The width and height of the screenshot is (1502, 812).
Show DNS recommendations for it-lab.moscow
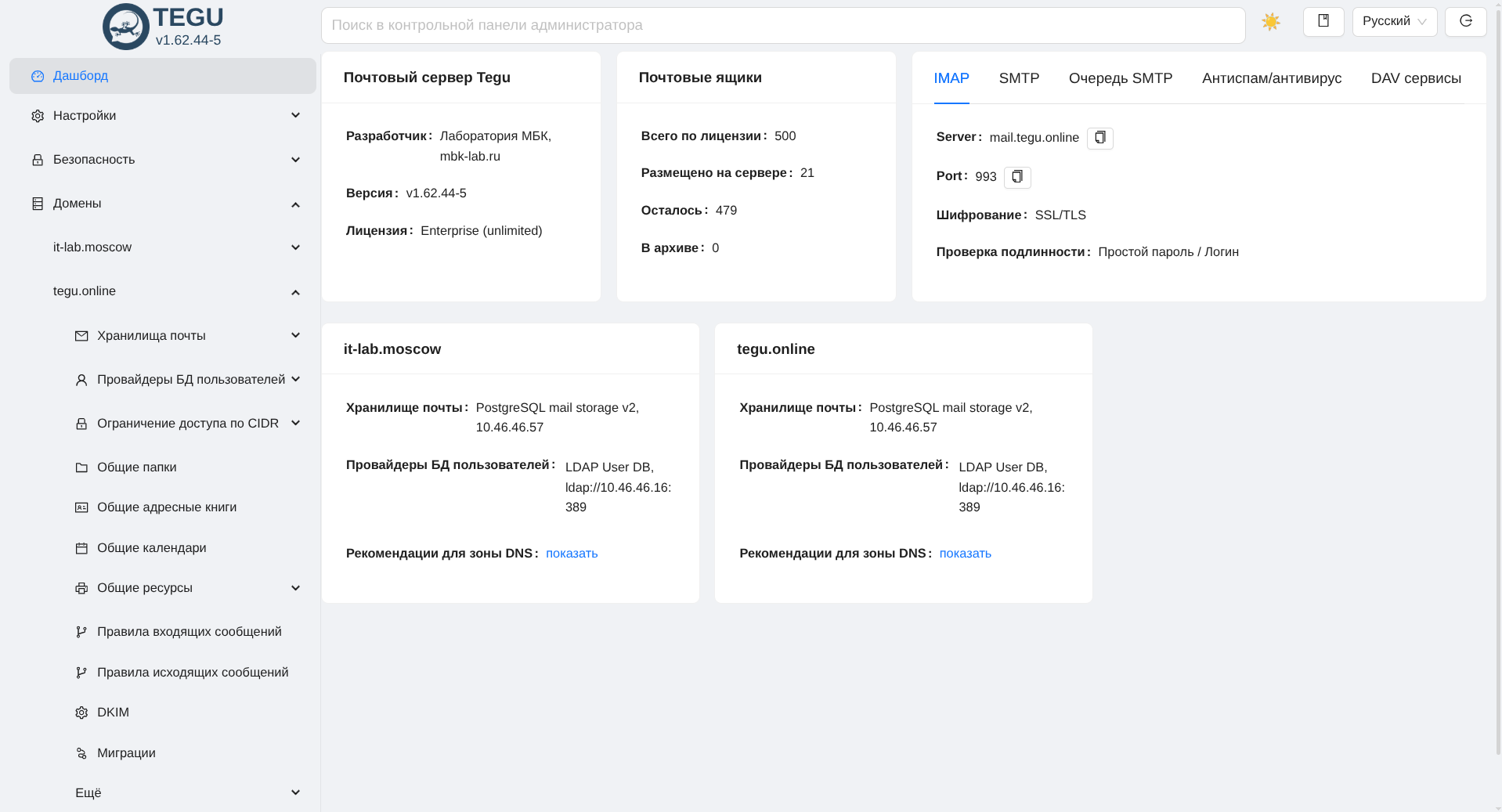[571, 554]
